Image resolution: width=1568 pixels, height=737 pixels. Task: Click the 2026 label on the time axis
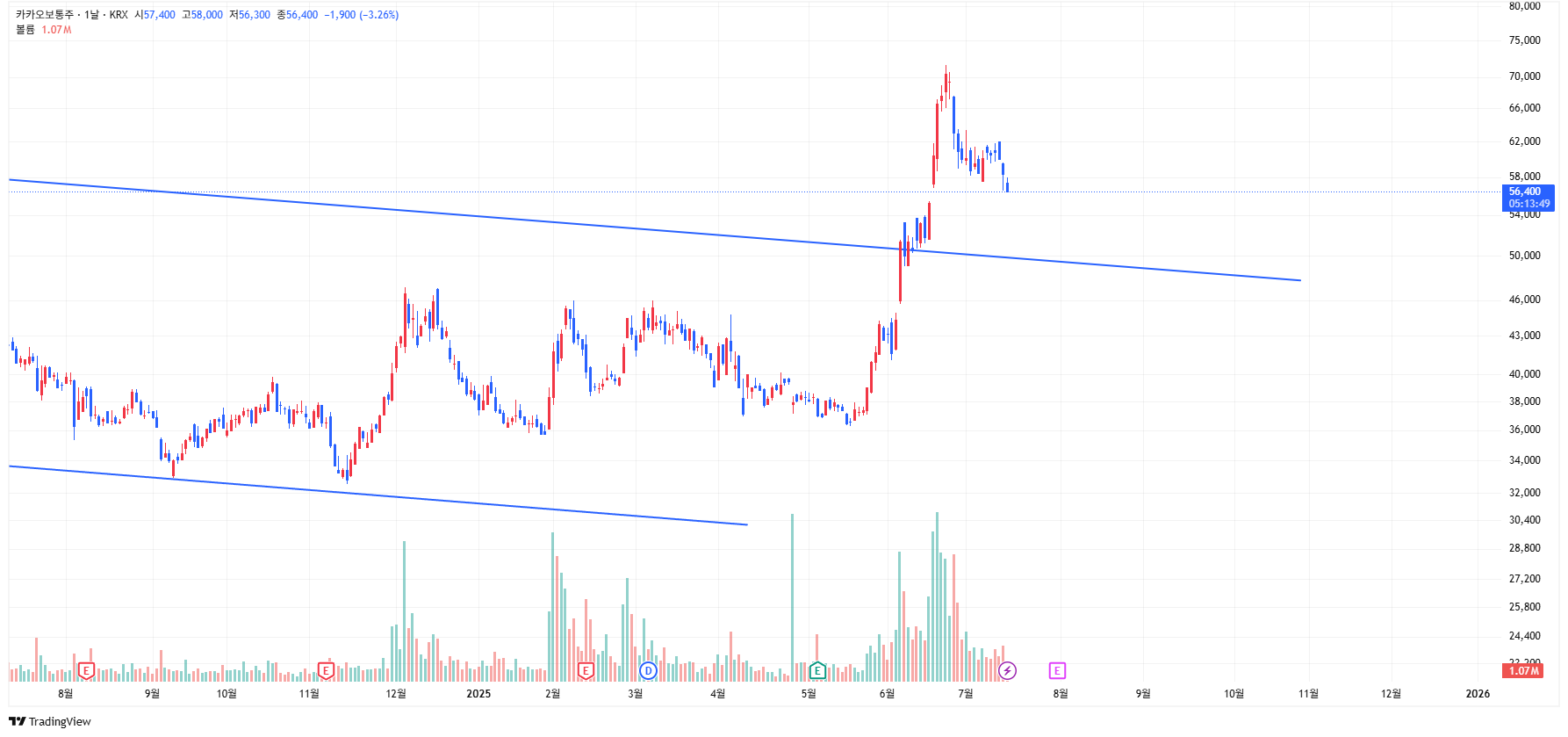[x=1478, y=694]
